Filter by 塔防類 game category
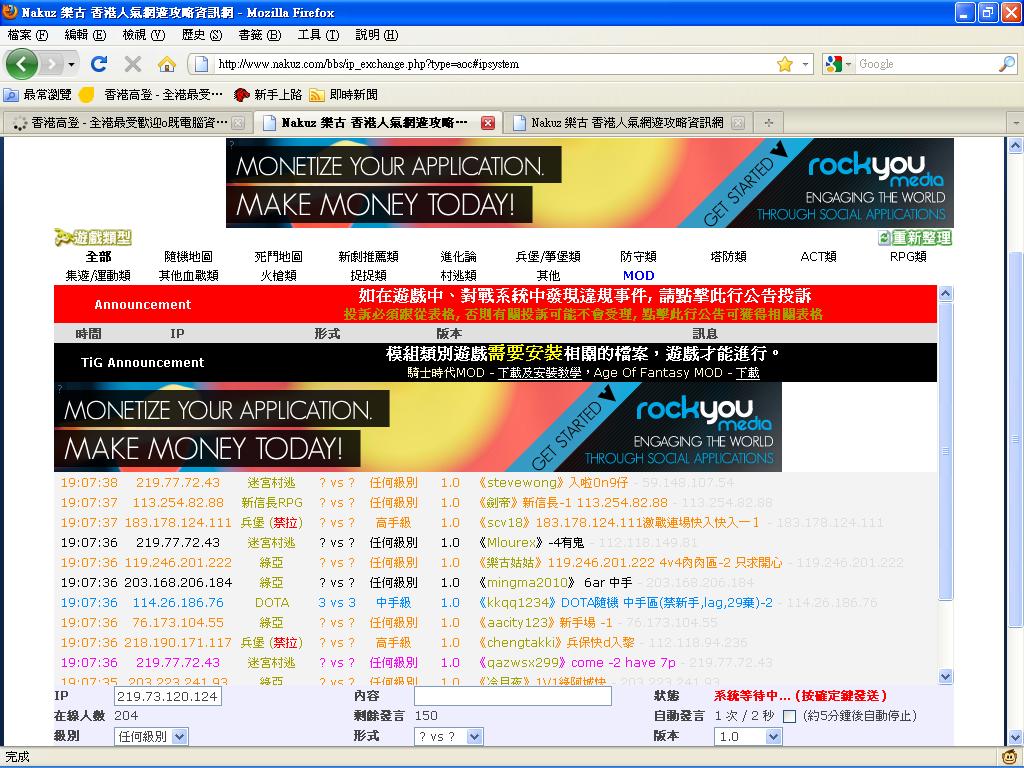 point(728,256)
